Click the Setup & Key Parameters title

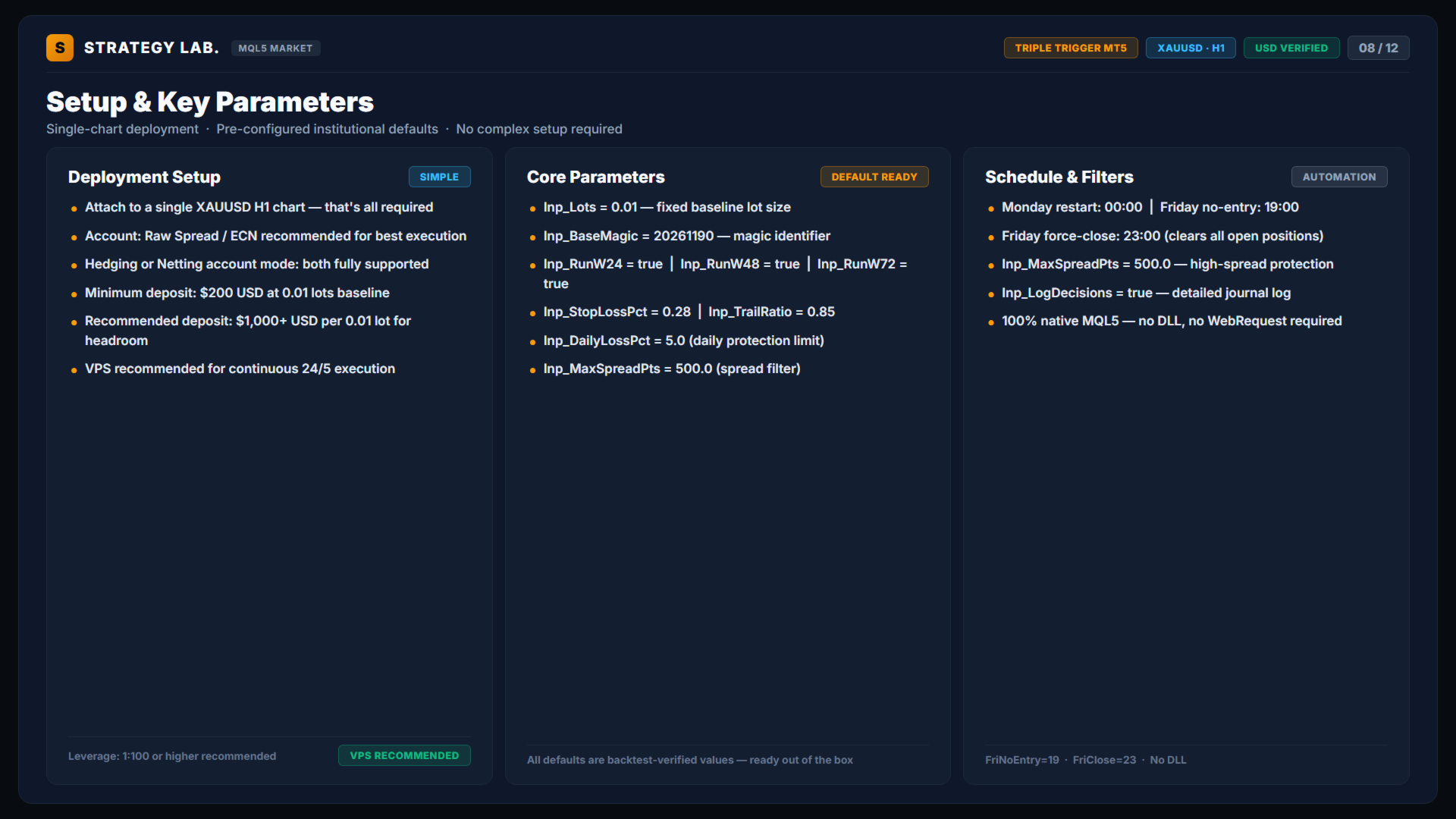click(x=210, y=102)
